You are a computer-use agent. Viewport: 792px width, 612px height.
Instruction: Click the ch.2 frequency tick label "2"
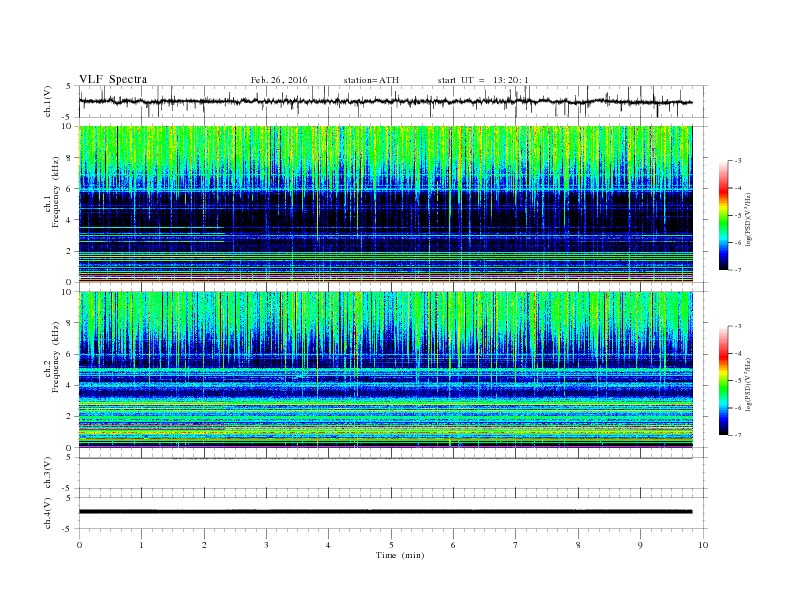(x=69, y=417)
